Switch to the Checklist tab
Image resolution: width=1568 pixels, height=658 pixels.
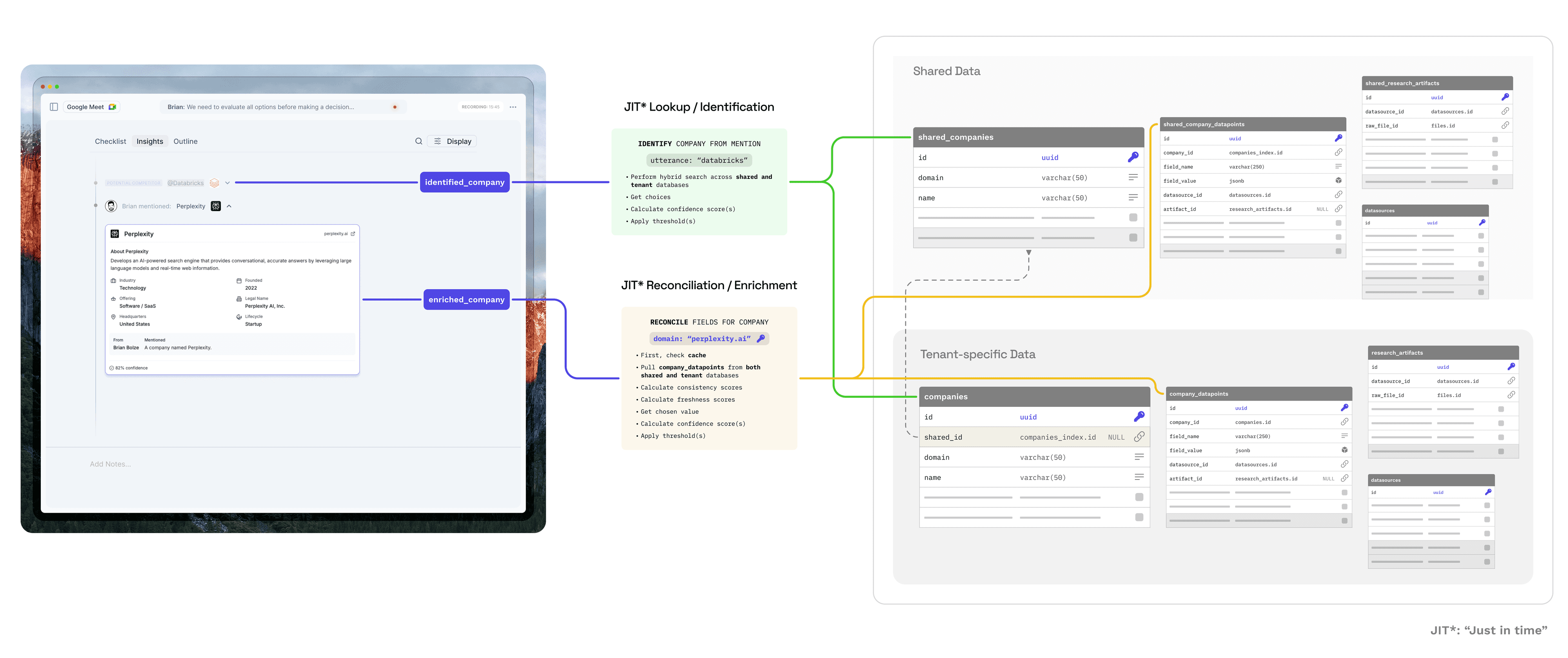coord(110,141)
